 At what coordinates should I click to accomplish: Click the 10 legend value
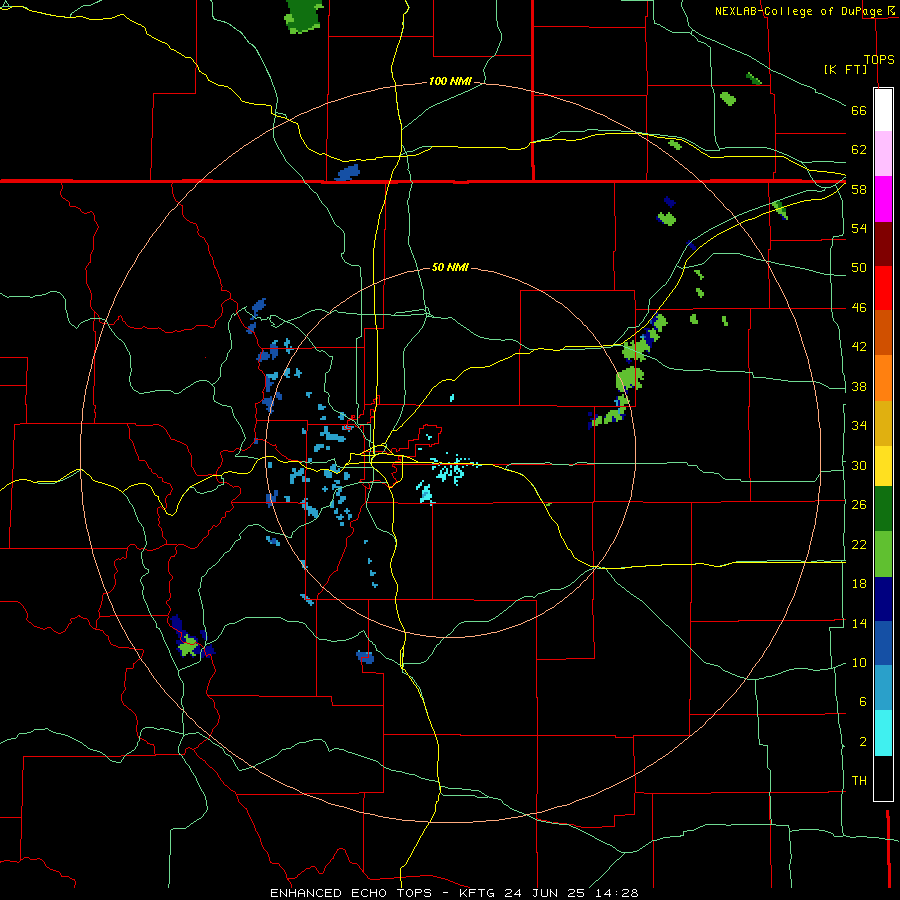(x=859, y=662)
